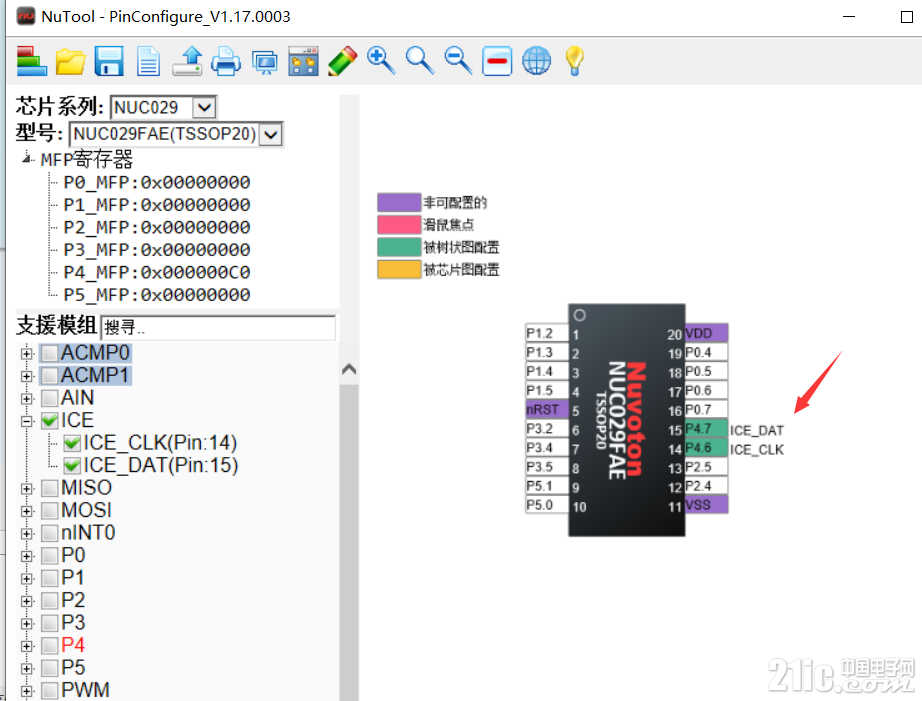The width and height of the screenshot is (922, 701).
Task: Click the orange chip-configured legend swatch
Action: coord(399,269)
